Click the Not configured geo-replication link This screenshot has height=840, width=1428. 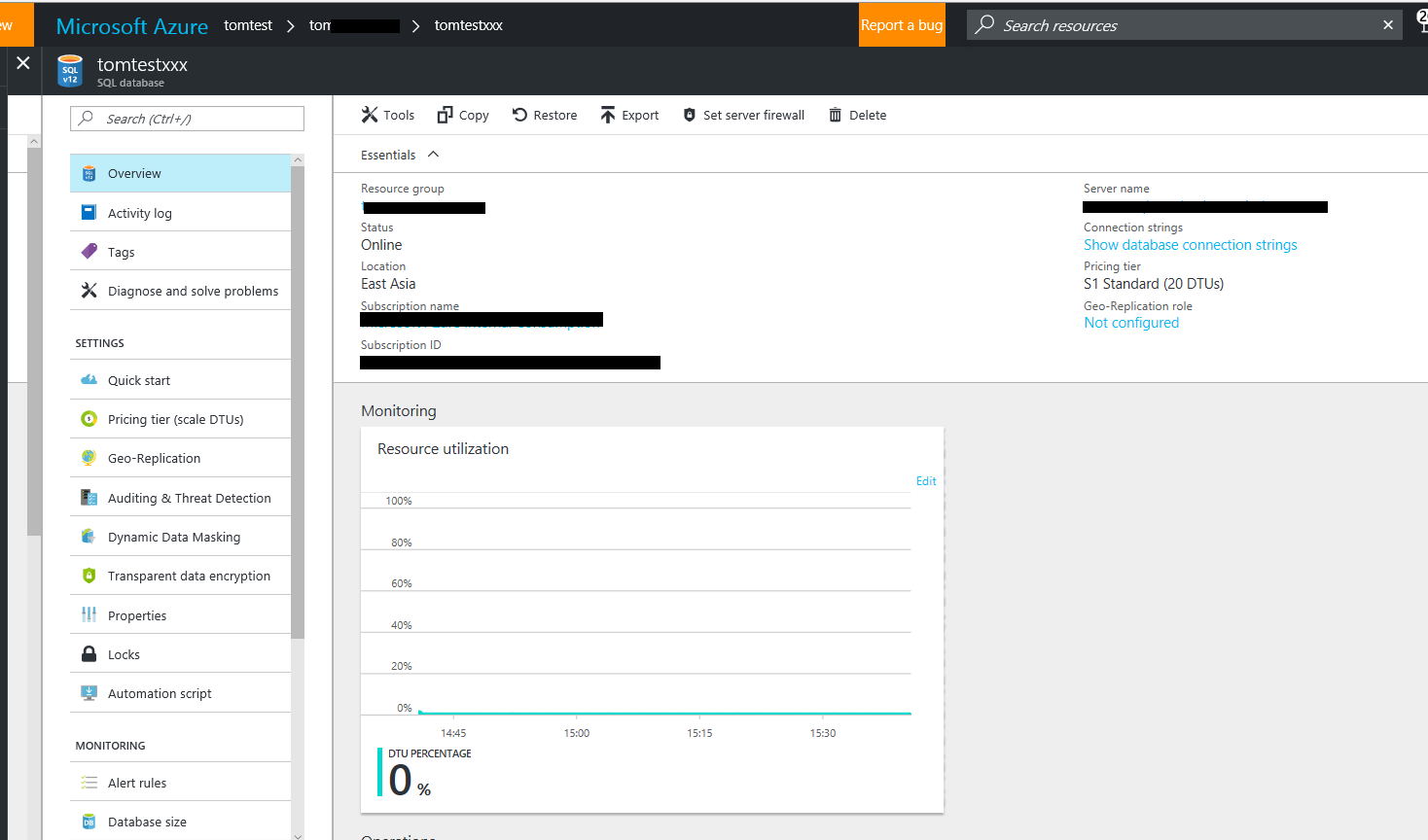click(x=1131, y=323)
